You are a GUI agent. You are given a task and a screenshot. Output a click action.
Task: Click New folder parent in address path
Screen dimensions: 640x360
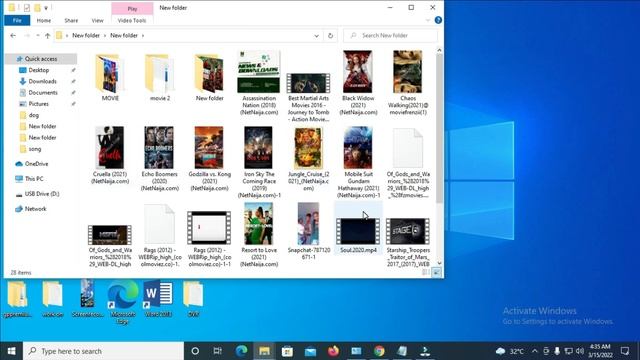click(86, 36)
